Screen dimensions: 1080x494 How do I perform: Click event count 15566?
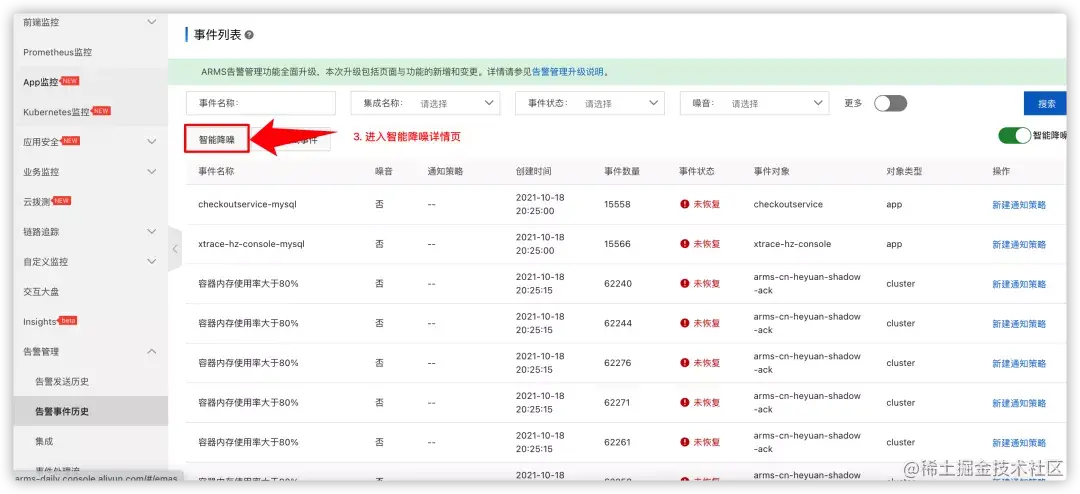(x=617, y=244)
